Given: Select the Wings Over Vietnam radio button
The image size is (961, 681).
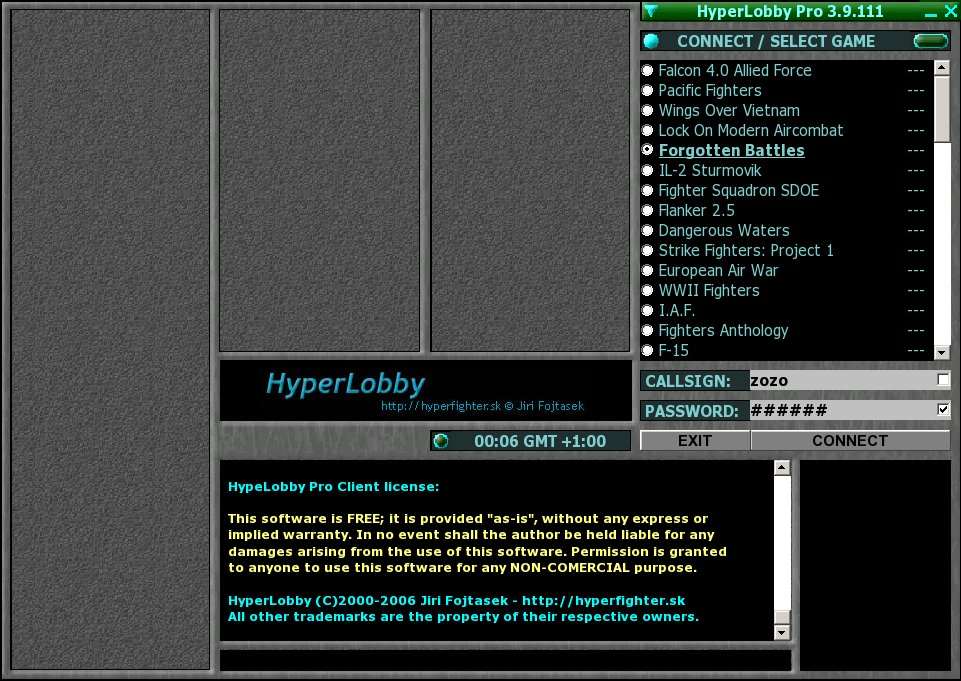Looking at the screenshot, I should (x=647, y=110).
